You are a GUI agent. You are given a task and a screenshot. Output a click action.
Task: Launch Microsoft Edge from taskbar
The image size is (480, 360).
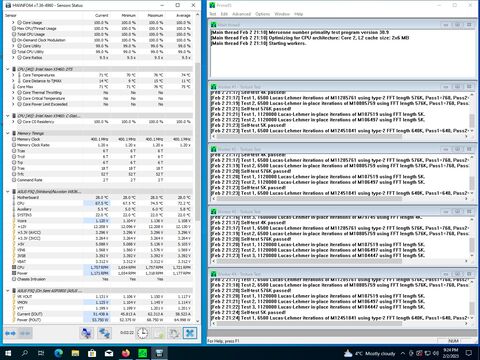(x=59, y=353)
